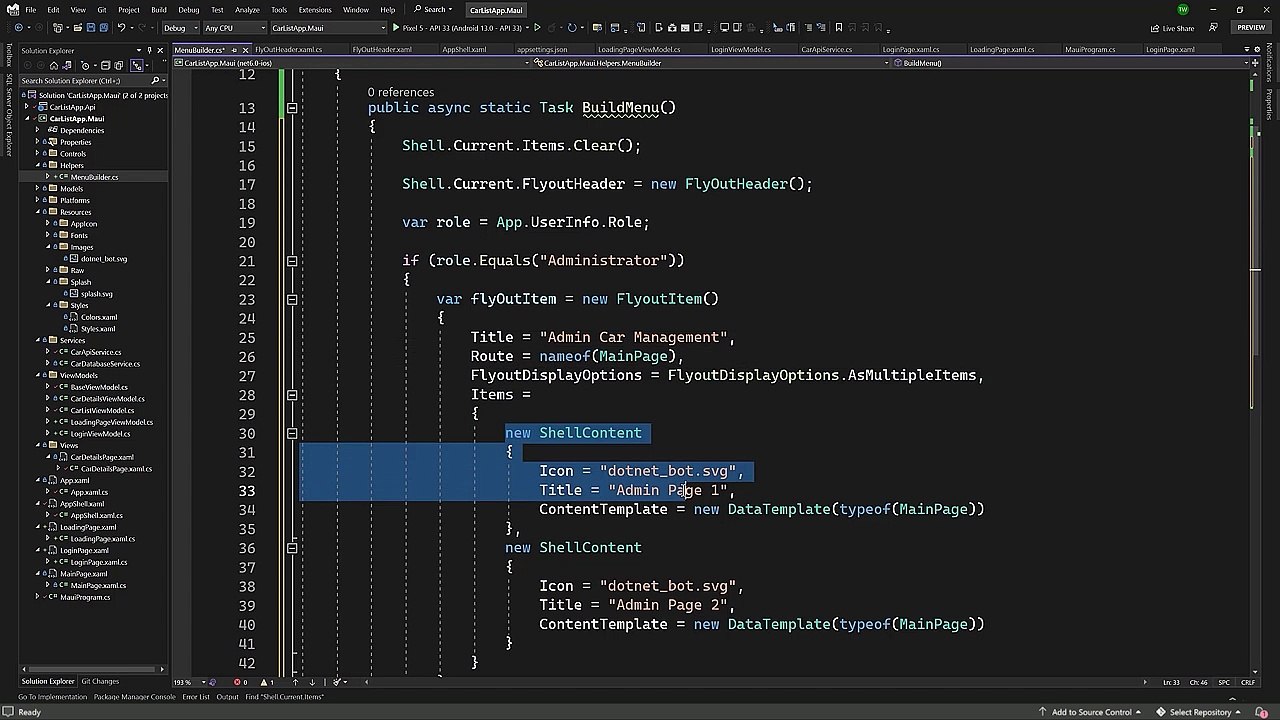The height and width of the screenshot is (720, 1280).
Task: Toggle Solution Explorer pin auto-hide
Action: coord(150,50)
